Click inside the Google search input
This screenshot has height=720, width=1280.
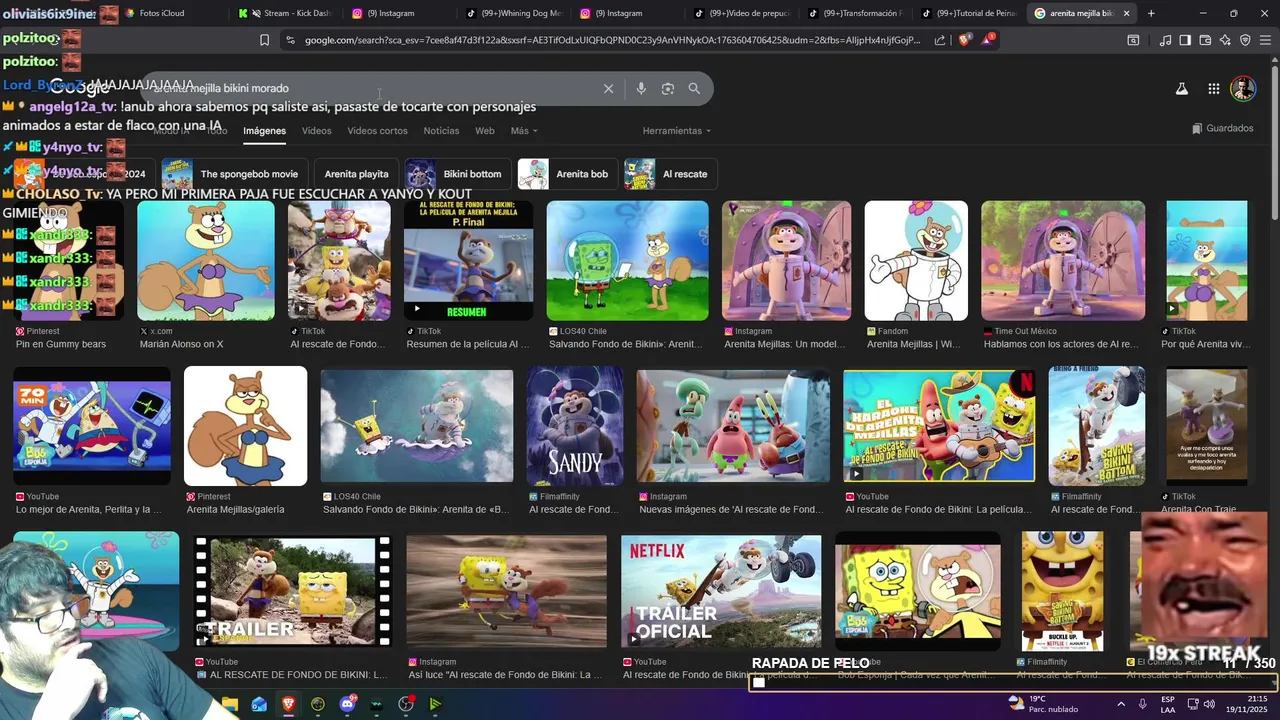[370, 89]
